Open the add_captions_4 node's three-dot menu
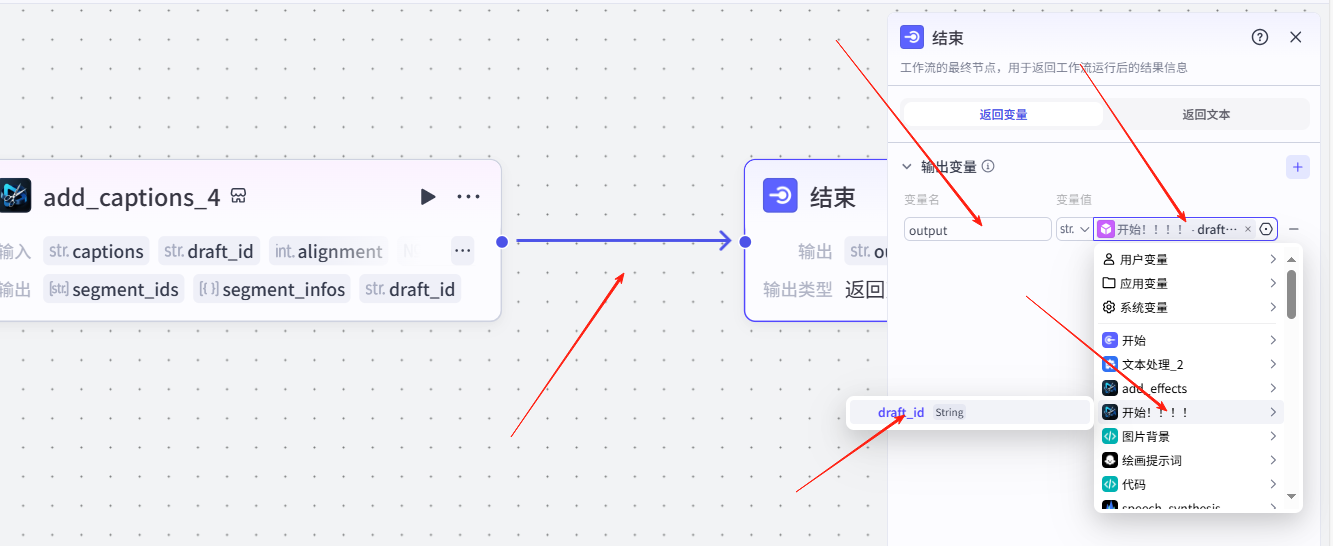The width and height of the screenshot is (1333, 546). click(x=468, y=197)
